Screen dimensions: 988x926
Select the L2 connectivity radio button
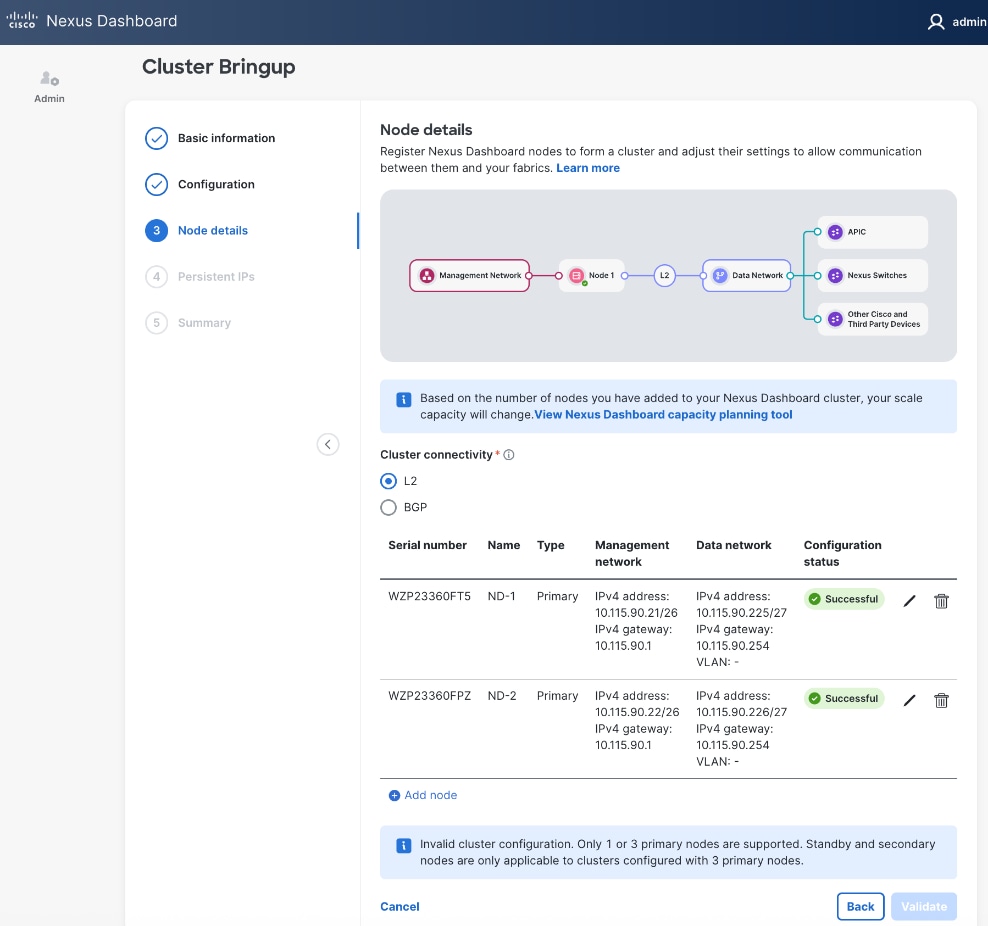pos(389,481)
